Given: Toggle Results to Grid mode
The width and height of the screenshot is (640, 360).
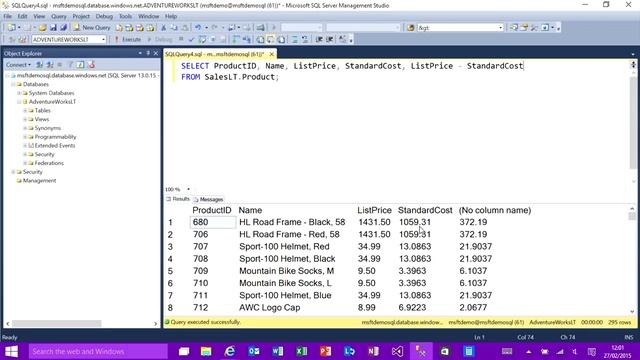Looking at the screenshot, I should (271, 40).
